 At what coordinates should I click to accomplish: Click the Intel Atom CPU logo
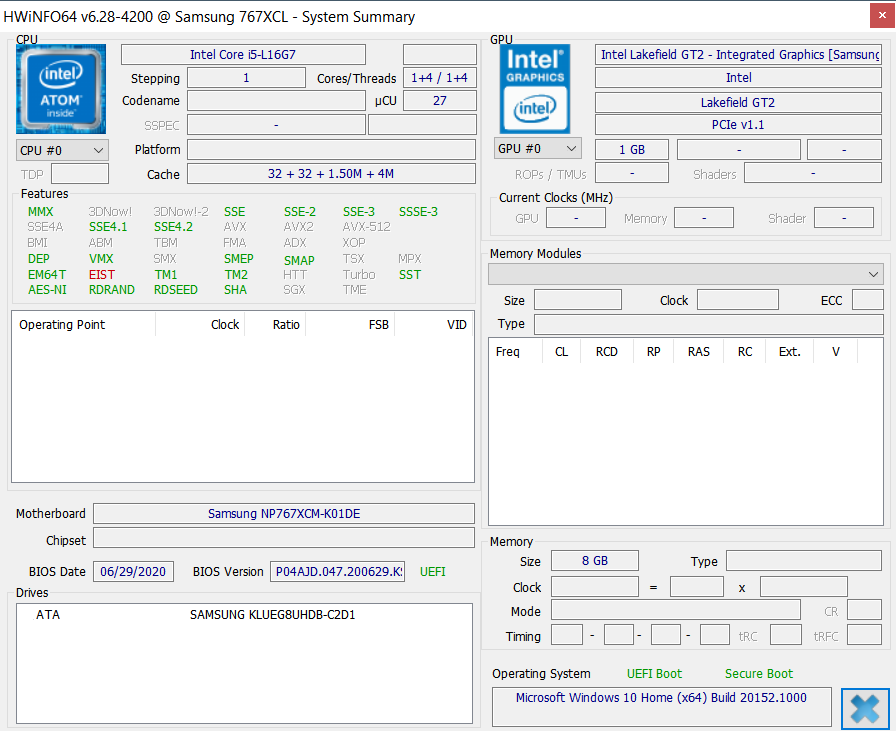tap(61, 89)
